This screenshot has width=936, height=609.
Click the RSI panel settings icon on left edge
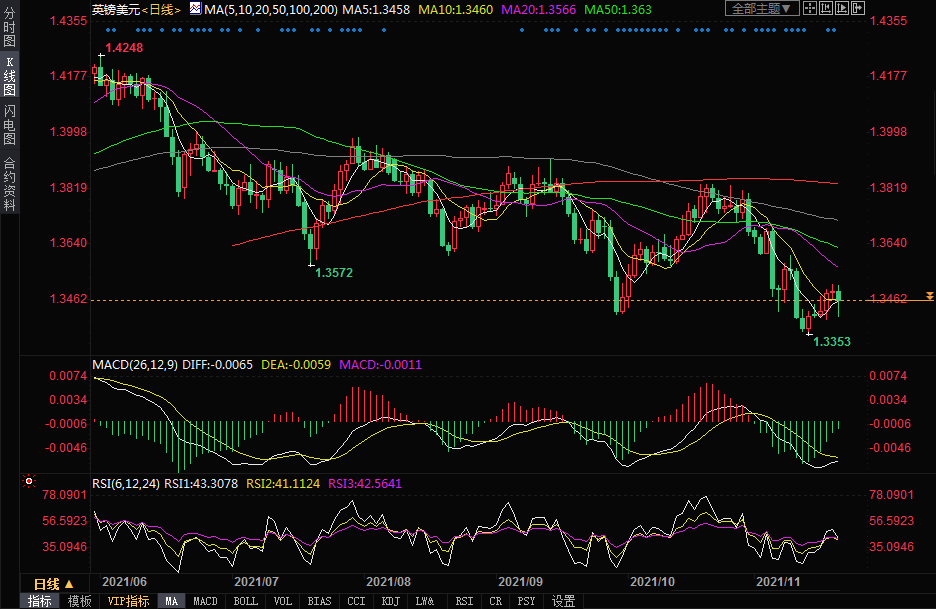[27, 481]
